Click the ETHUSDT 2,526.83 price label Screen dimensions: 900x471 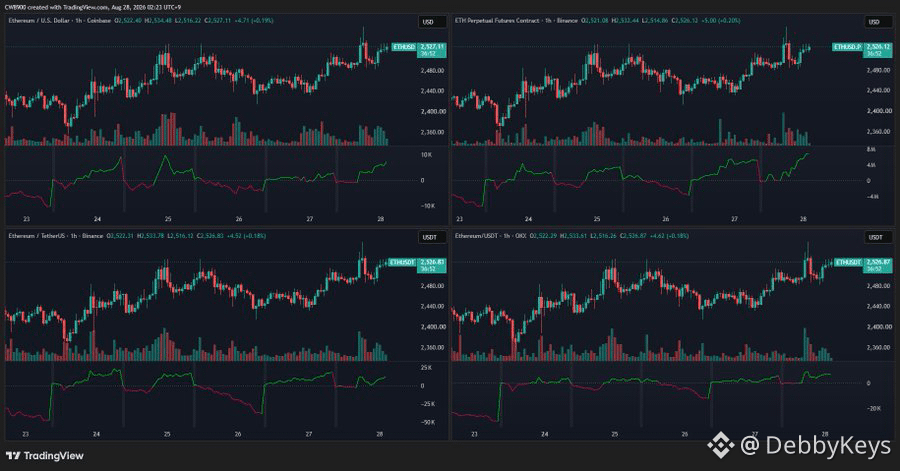[418, 265]
